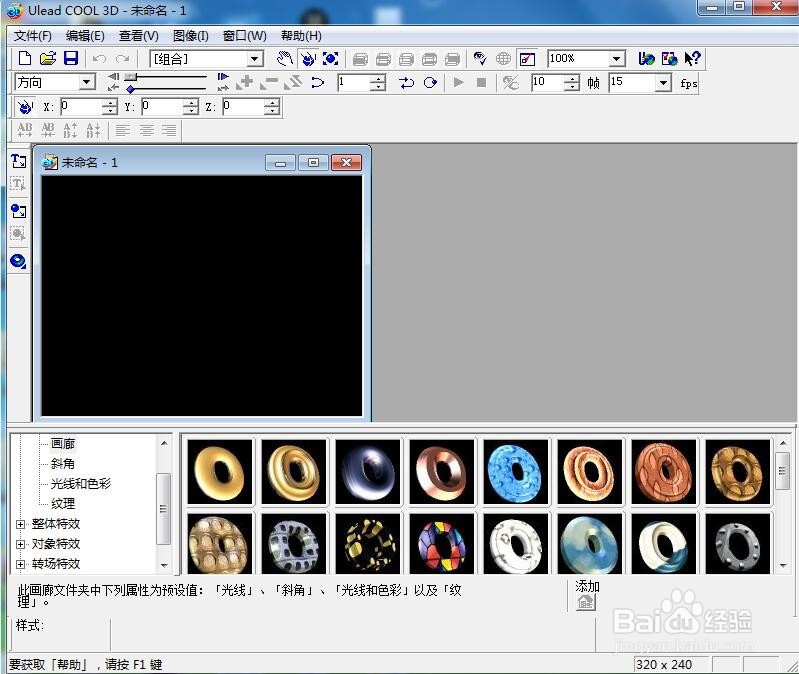Click the Add to EasyPalette icon
This screenshot has width=799, height=674.
[x=586, y=603]
